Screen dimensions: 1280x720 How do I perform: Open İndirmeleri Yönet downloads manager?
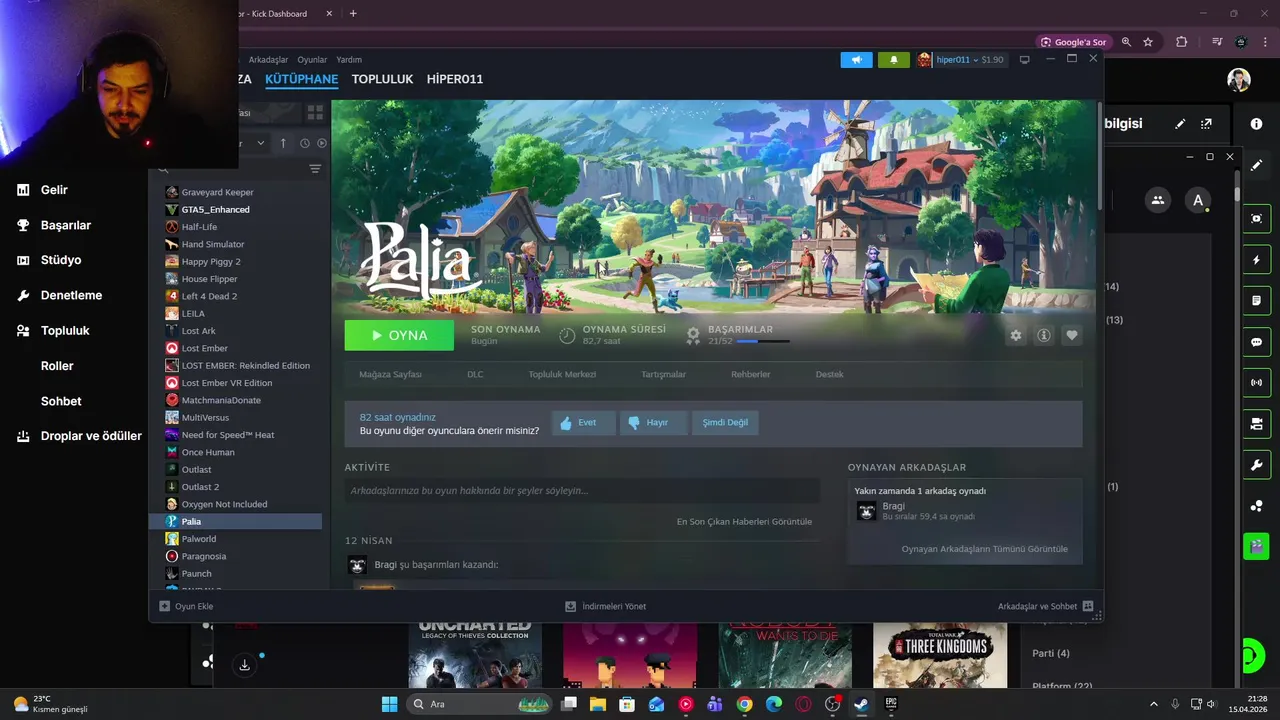coord(606,606)
